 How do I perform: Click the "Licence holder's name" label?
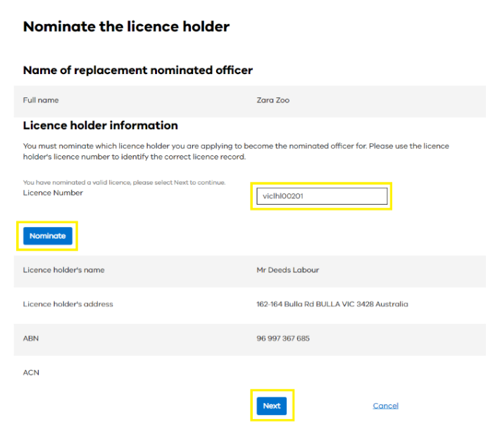tap(64, 270)
